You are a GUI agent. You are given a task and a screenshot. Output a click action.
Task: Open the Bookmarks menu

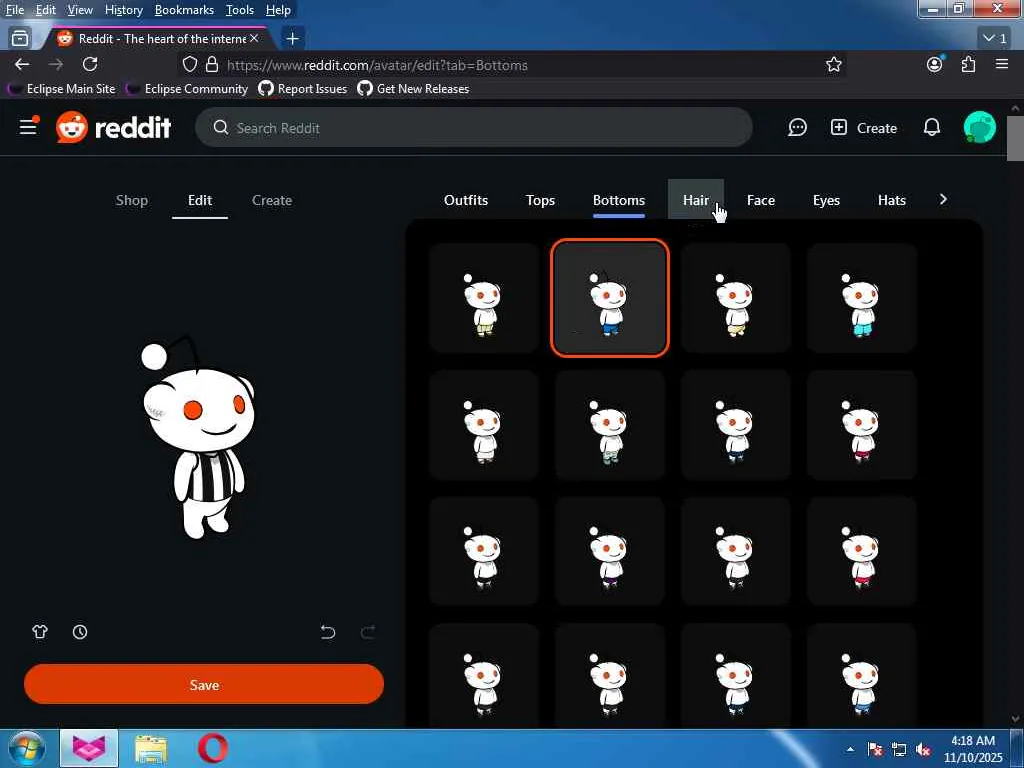(184, 10)
